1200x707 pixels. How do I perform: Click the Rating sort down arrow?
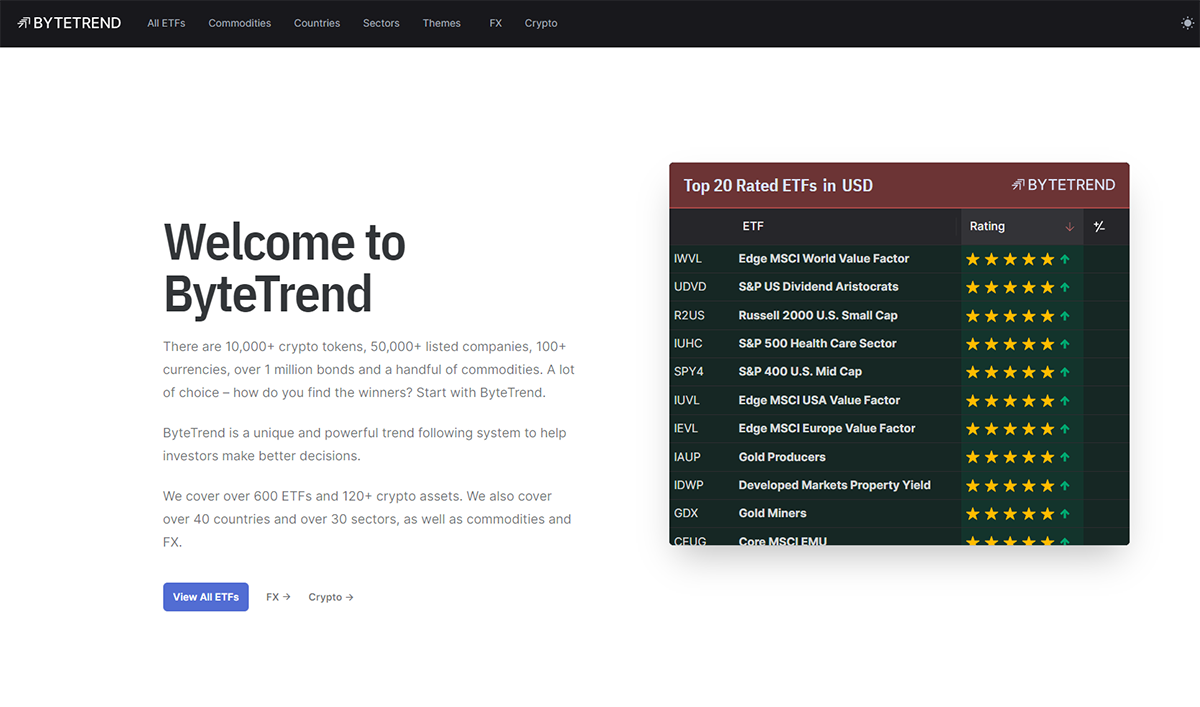[x=1070, y=227]
